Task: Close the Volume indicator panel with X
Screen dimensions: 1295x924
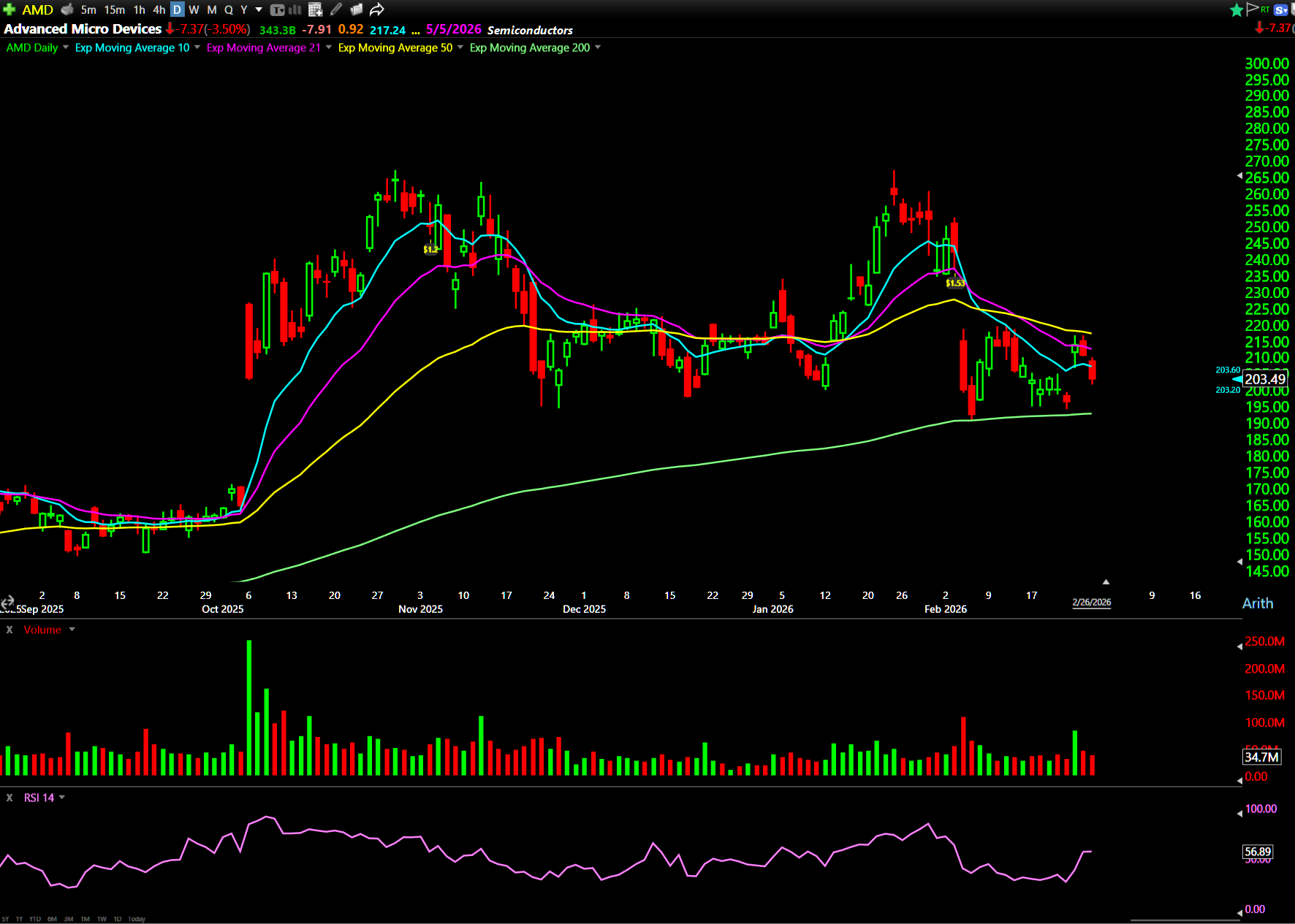Action: pyautogui.click(x=10, y=630)
